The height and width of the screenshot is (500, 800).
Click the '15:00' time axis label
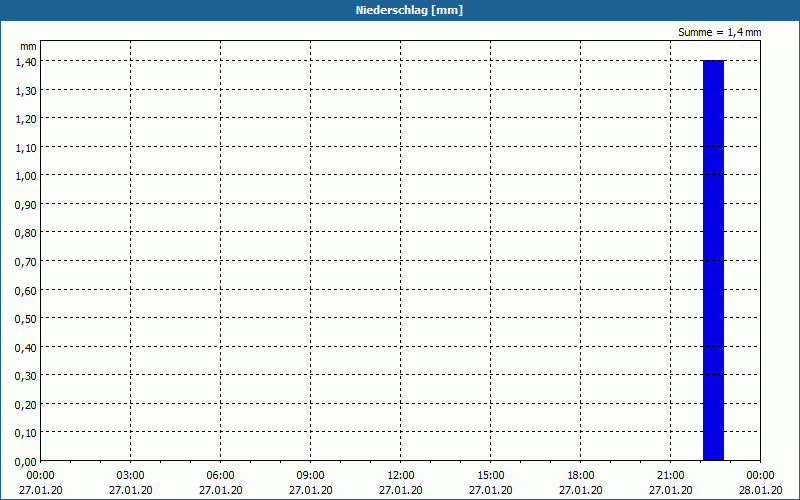pos(491,476)
